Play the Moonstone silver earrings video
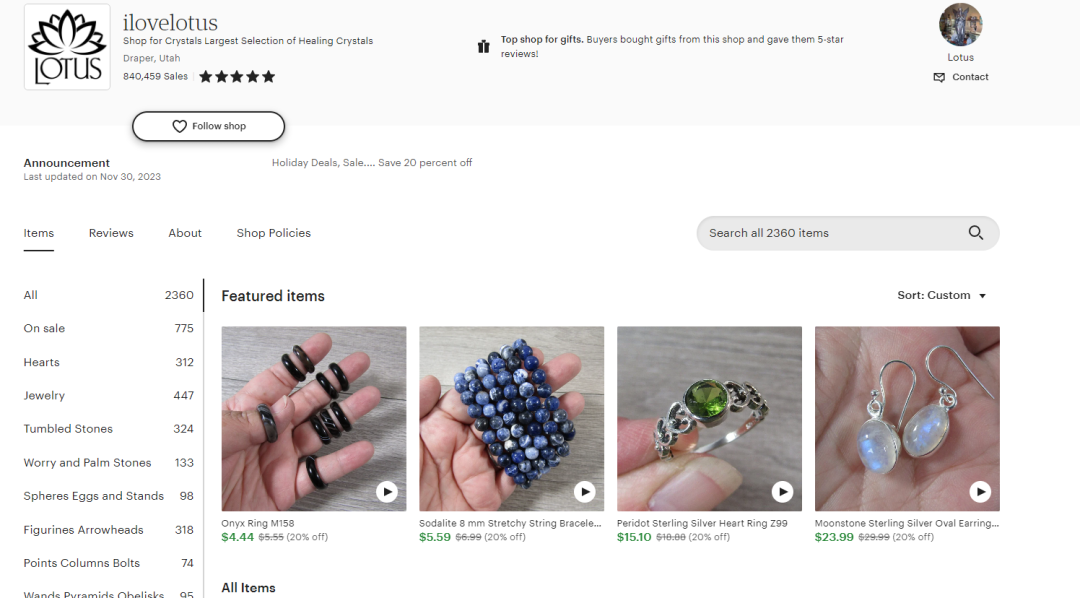The width and height of the screenshot is (1080, 598). pyautogui.click(x=980, y=491)
